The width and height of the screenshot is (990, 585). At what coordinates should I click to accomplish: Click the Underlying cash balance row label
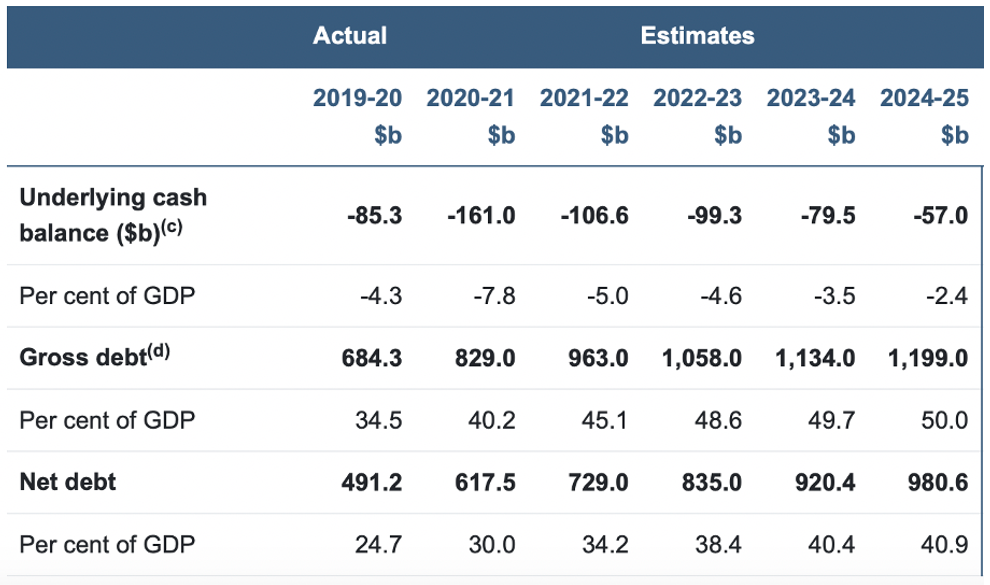(113, 215)
